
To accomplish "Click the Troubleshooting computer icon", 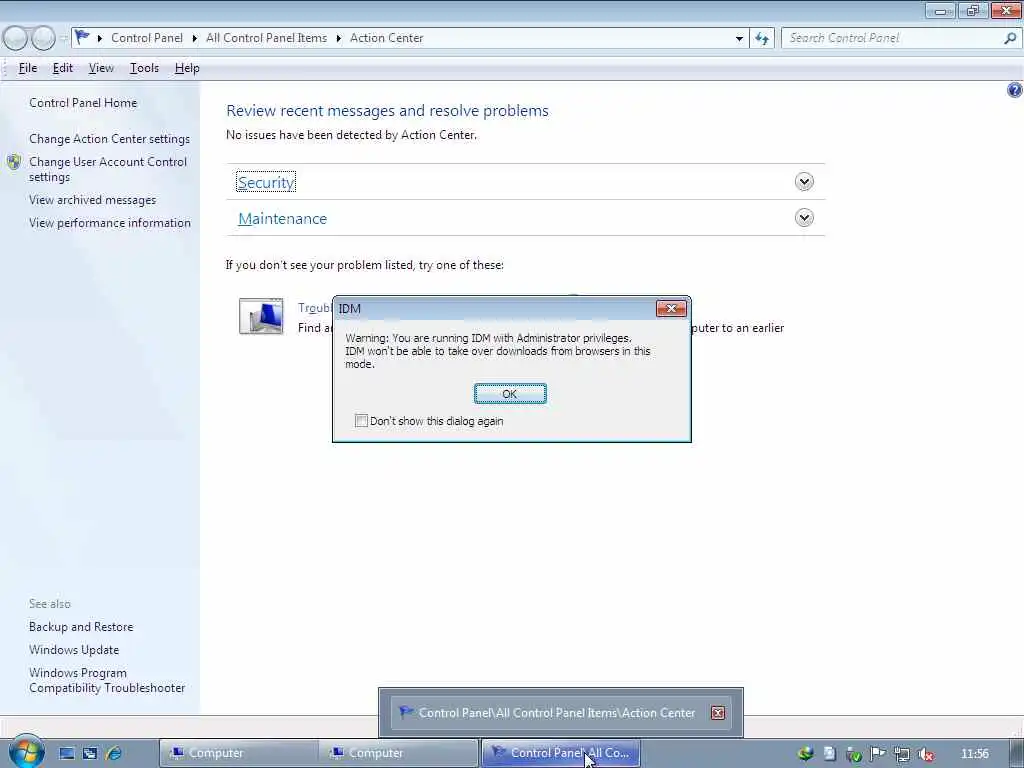I will click(261, 316).
